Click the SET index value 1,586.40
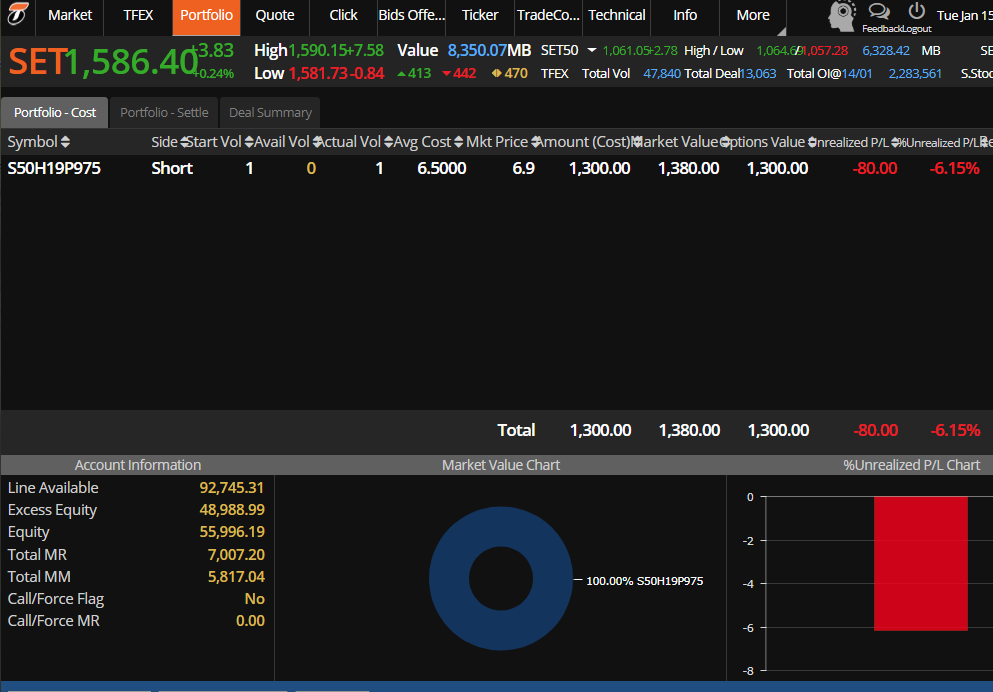Image resolution: width=993 pixels, height=692 pixels. (131, 62)
